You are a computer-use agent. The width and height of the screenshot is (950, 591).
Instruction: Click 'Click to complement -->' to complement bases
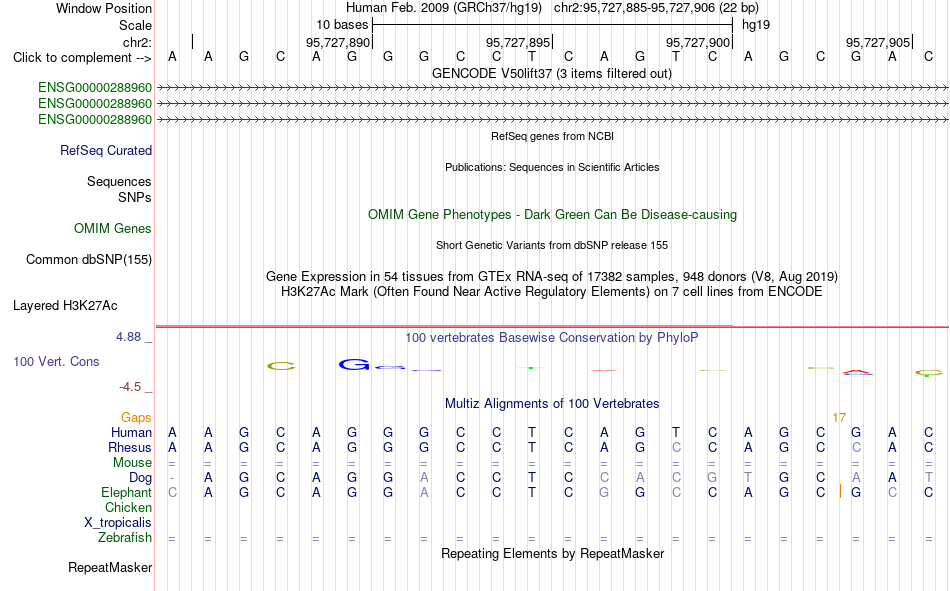pyautogui.click(x=82, y=58)
